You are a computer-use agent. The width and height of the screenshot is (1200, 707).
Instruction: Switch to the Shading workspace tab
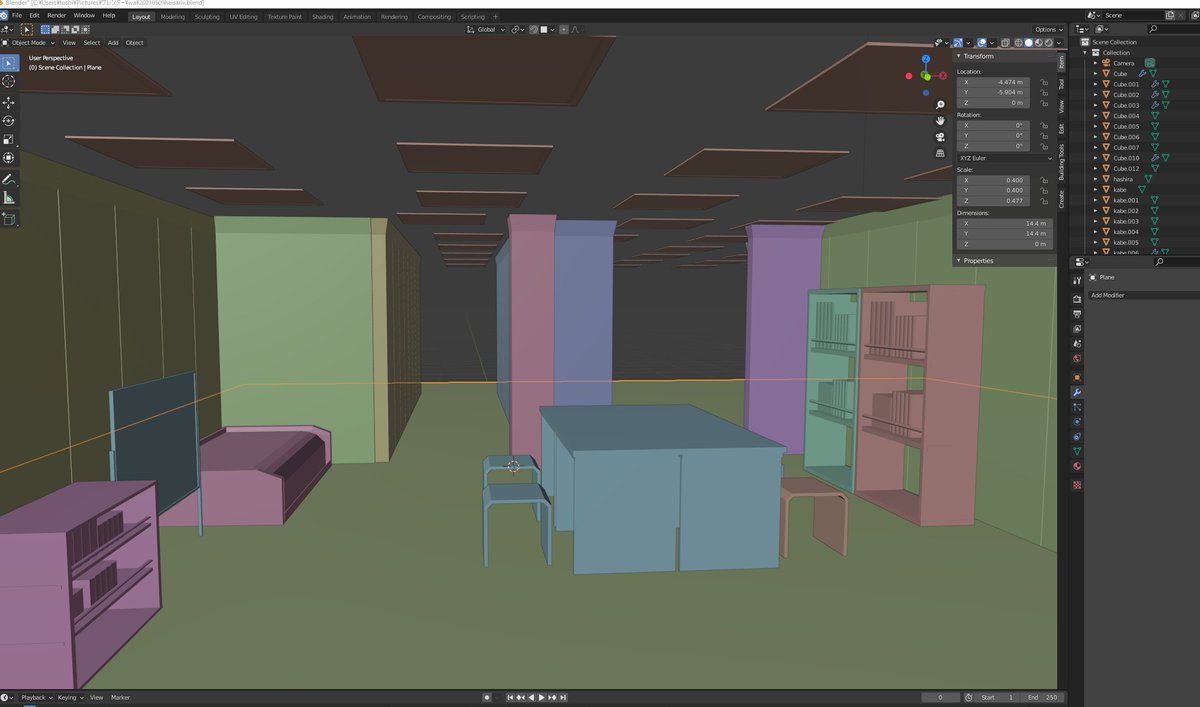click(x=323, y=16)
